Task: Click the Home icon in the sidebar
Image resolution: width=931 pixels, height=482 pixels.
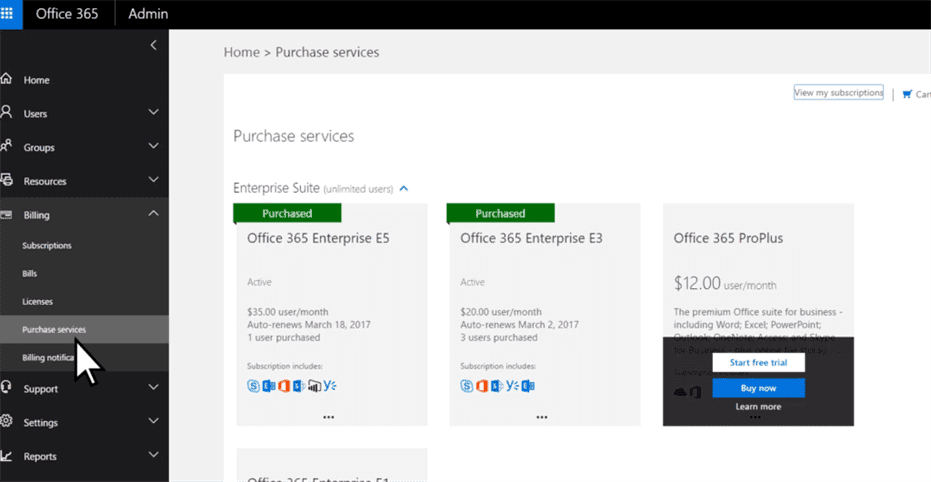Action: click(x=6, y=80)
